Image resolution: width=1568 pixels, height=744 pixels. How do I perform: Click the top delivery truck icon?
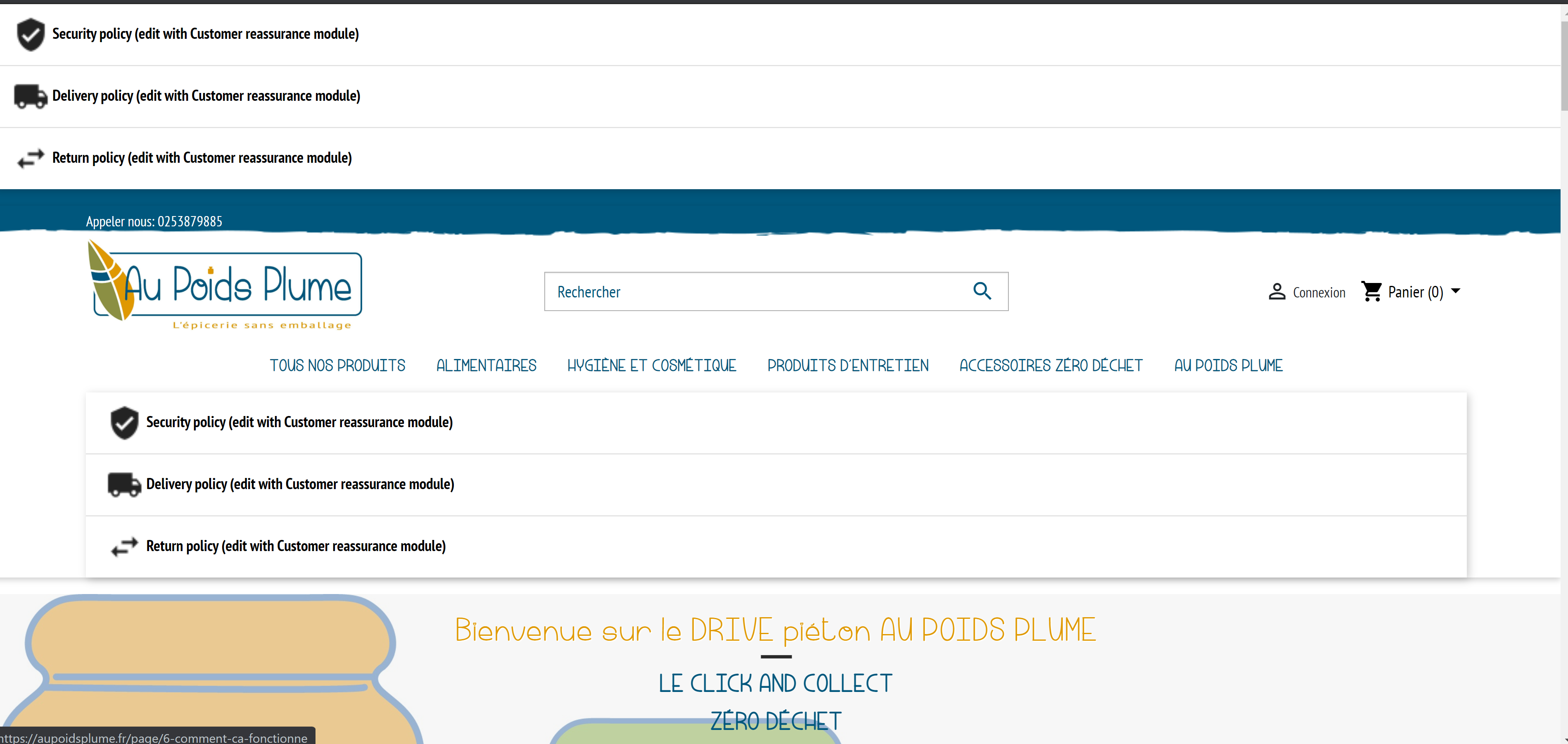(x=31, y=96)
